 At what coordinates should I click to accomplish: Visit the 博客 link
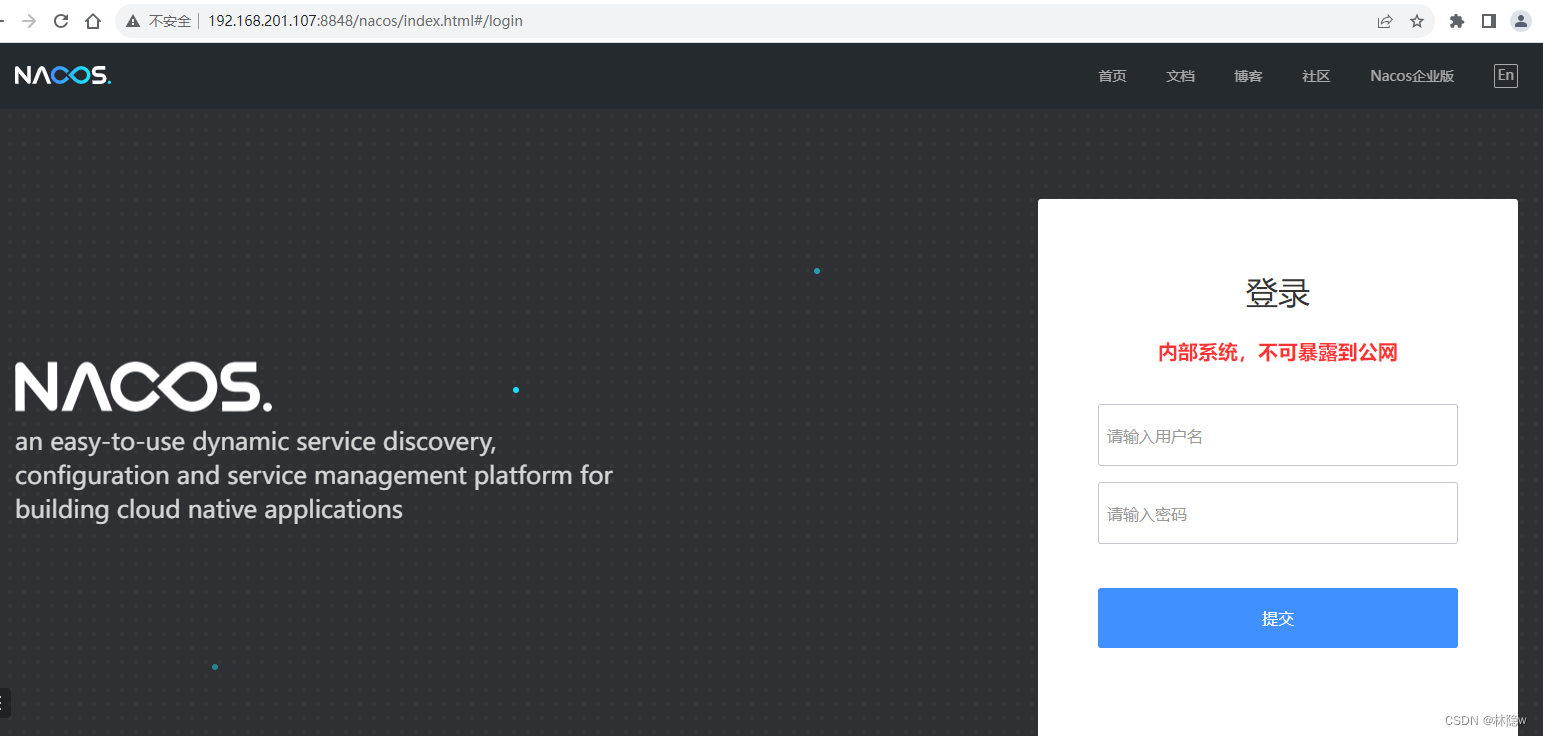click(x=1248, y=75)
